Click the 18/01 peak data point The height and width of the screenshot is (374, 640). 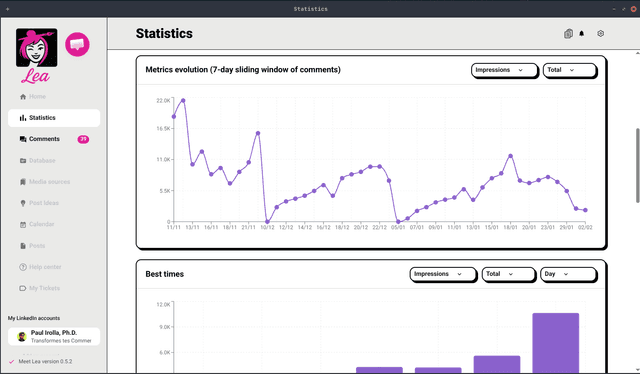pyautogui.click(x=511, y=156)
